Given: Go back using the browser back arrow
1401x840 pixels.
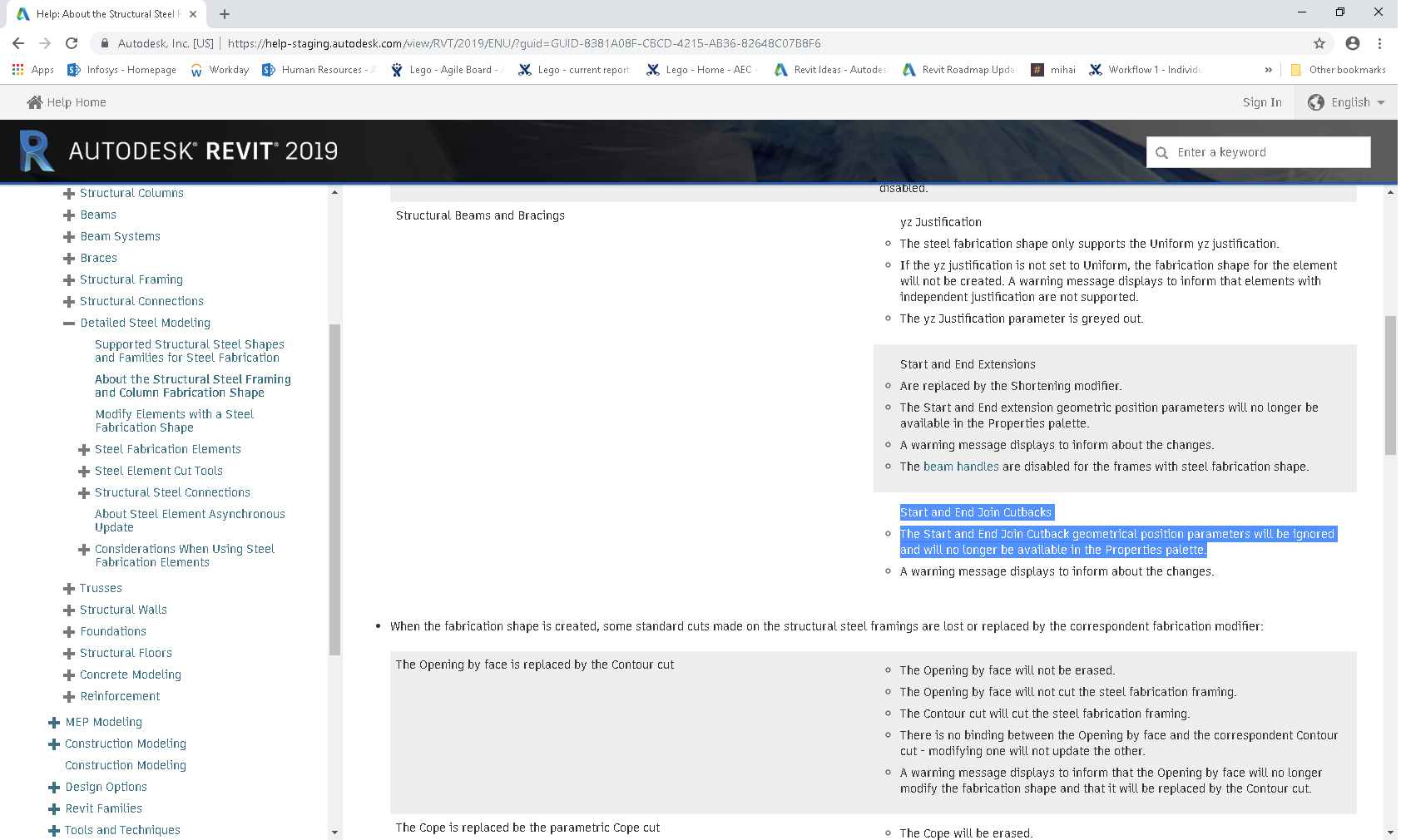Looking at the screenshot, I should tap(17, 43).
